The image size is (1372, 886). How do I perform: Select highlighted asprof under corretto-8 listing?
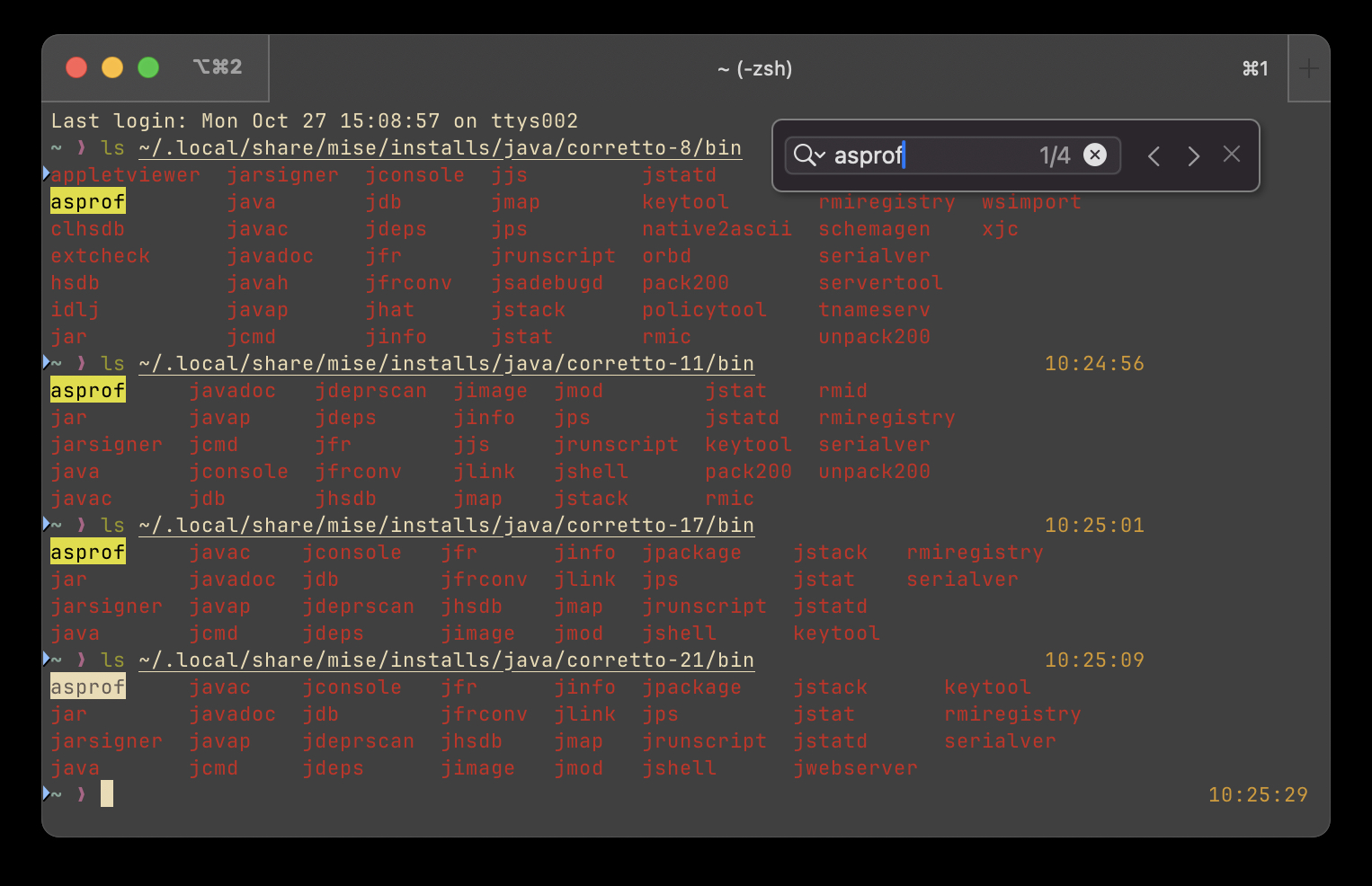tap(87, 202)
